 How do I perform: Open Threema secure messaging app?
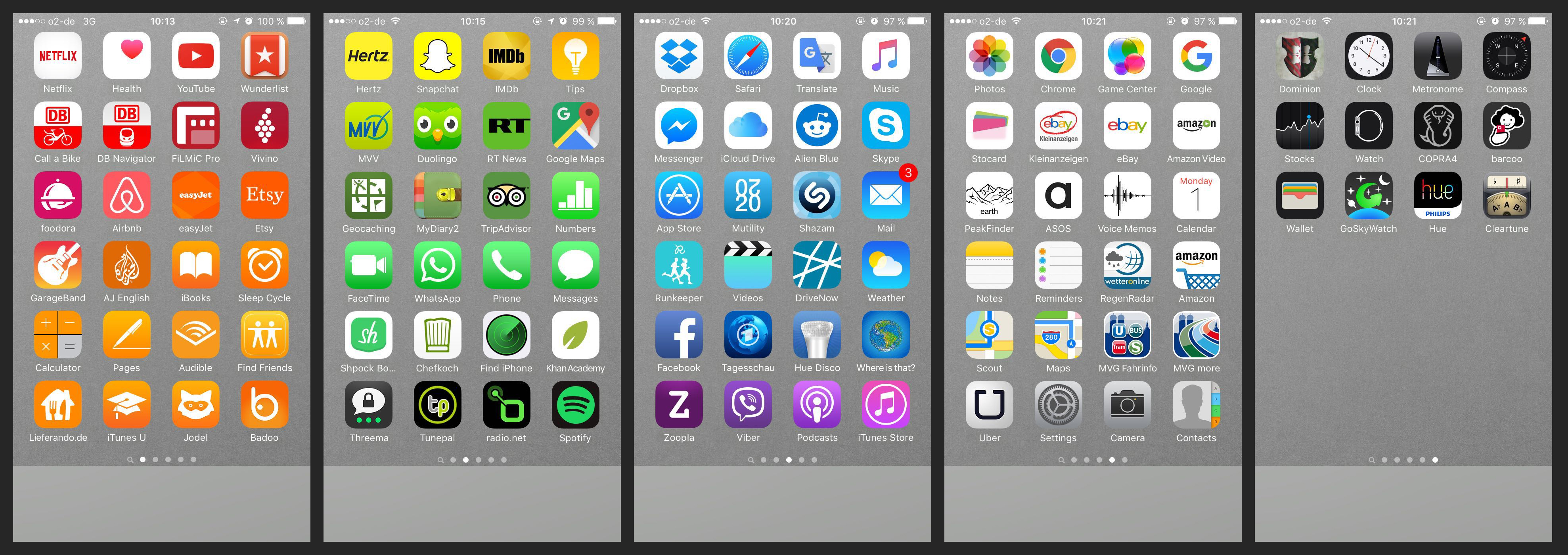[370, 420]
